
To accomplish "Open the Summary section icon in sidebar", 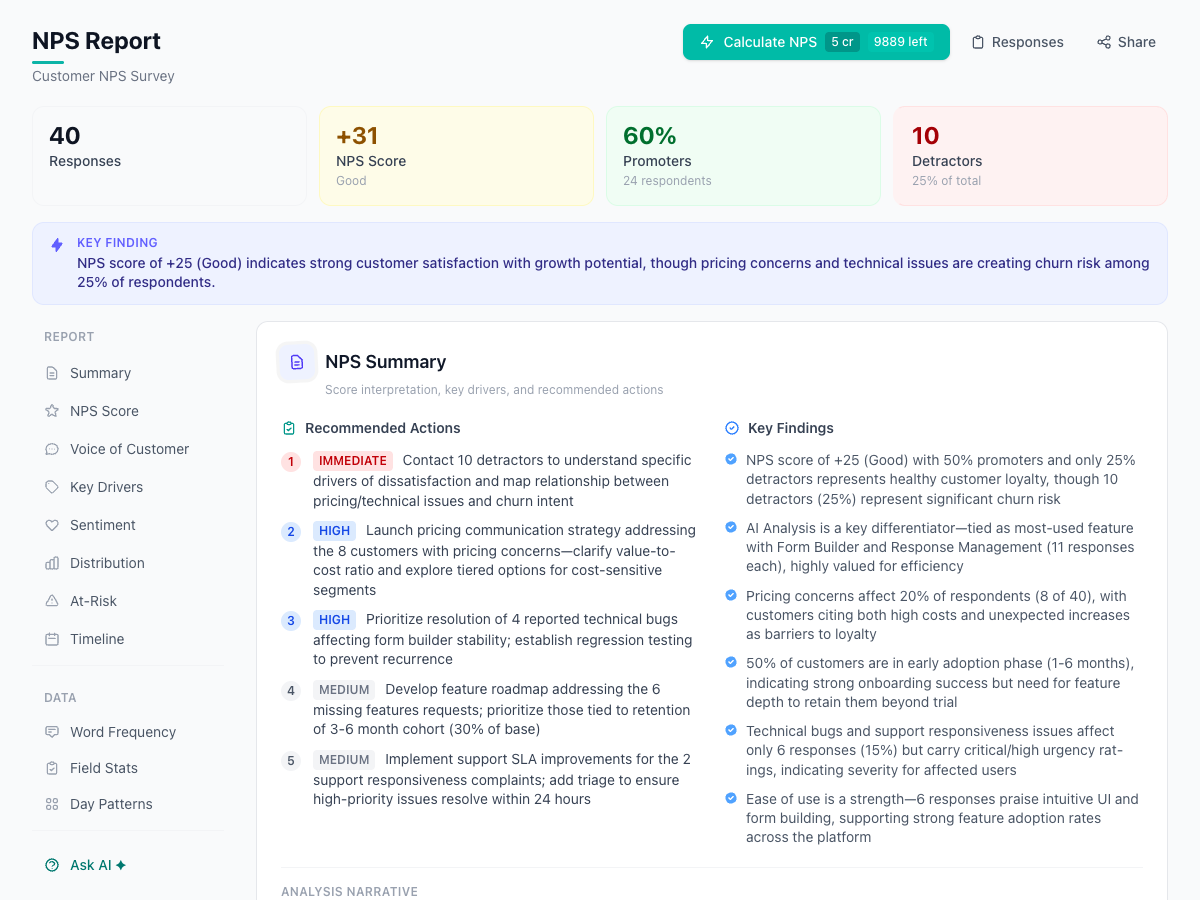I will click(51, 372).
